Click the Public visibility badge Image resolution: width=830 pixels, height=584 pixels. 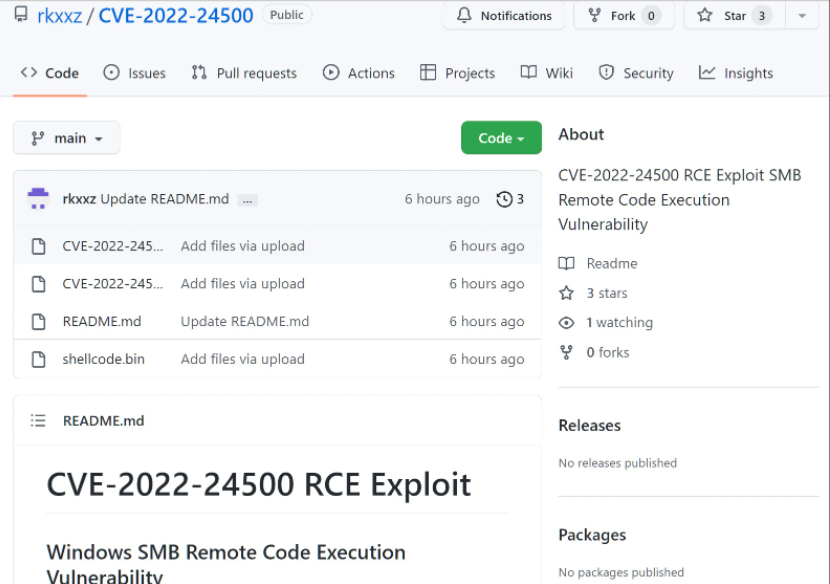tap(287, 15)
